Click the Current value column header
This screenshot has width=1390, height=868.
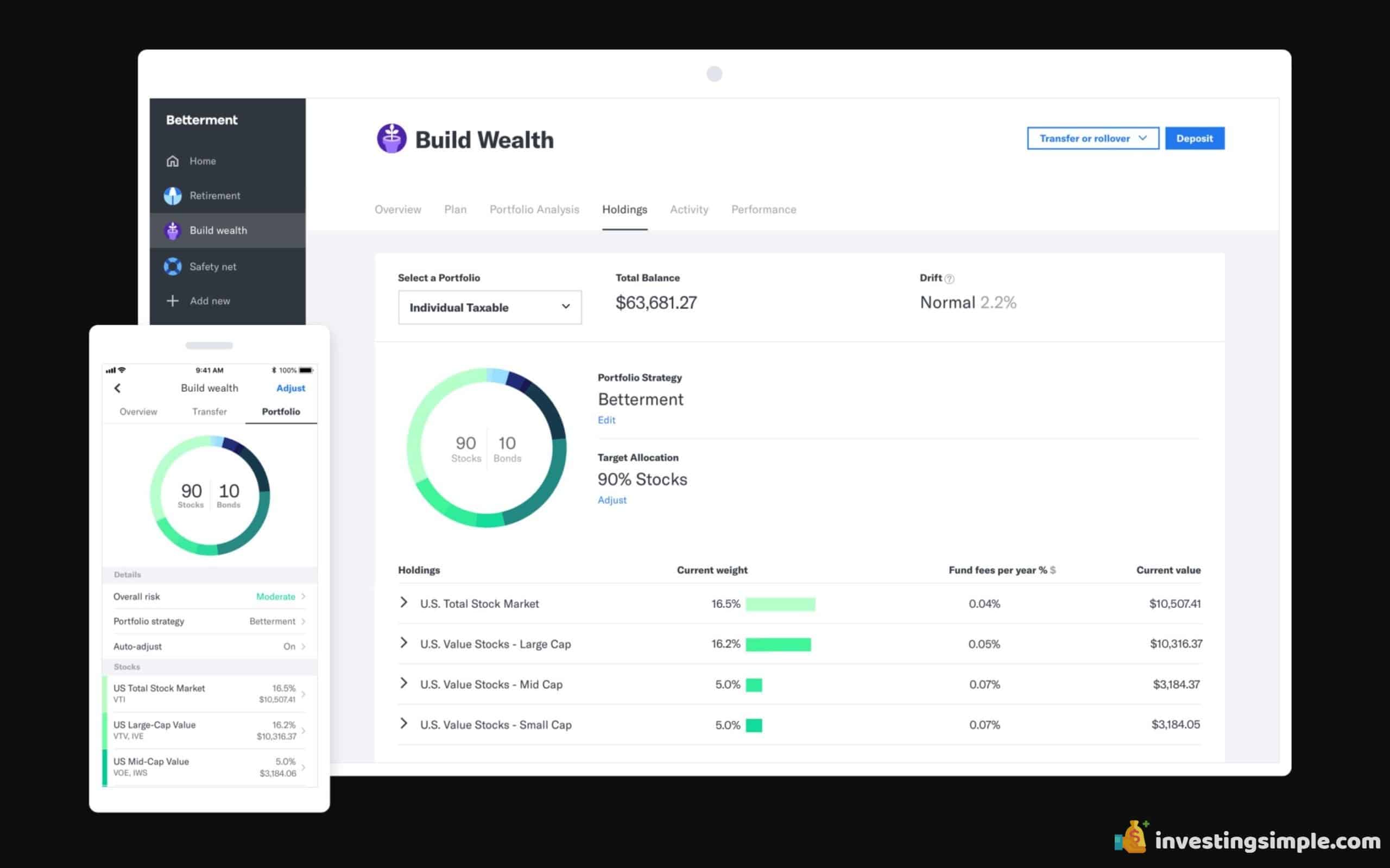(x=1168, y=570)
